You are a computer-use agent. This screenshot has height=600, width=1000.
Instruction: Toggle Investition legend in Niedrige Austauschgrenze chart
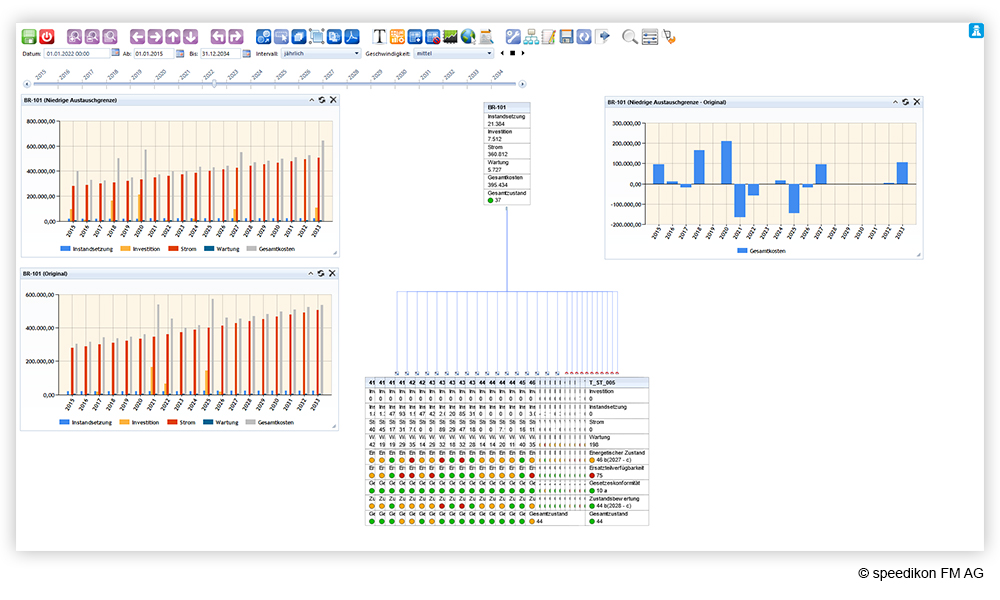140,249
